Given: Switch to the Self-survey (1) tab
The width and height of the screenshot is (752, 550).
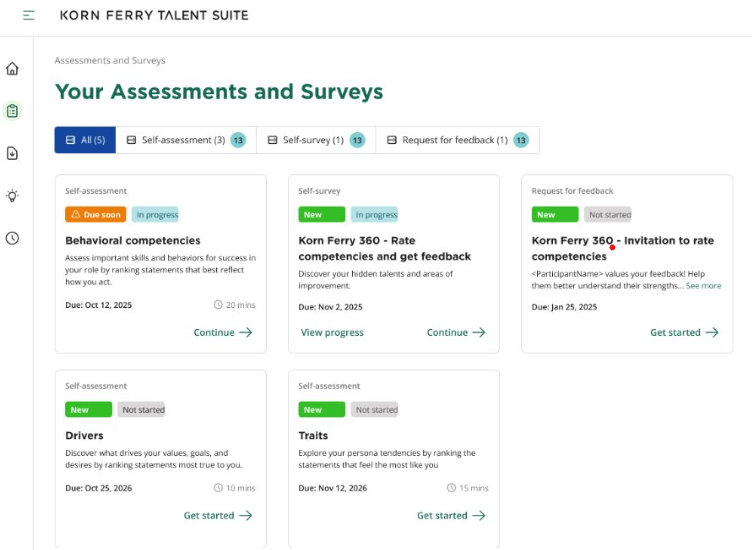Looking at the screenshot, I should pos(316,140).
